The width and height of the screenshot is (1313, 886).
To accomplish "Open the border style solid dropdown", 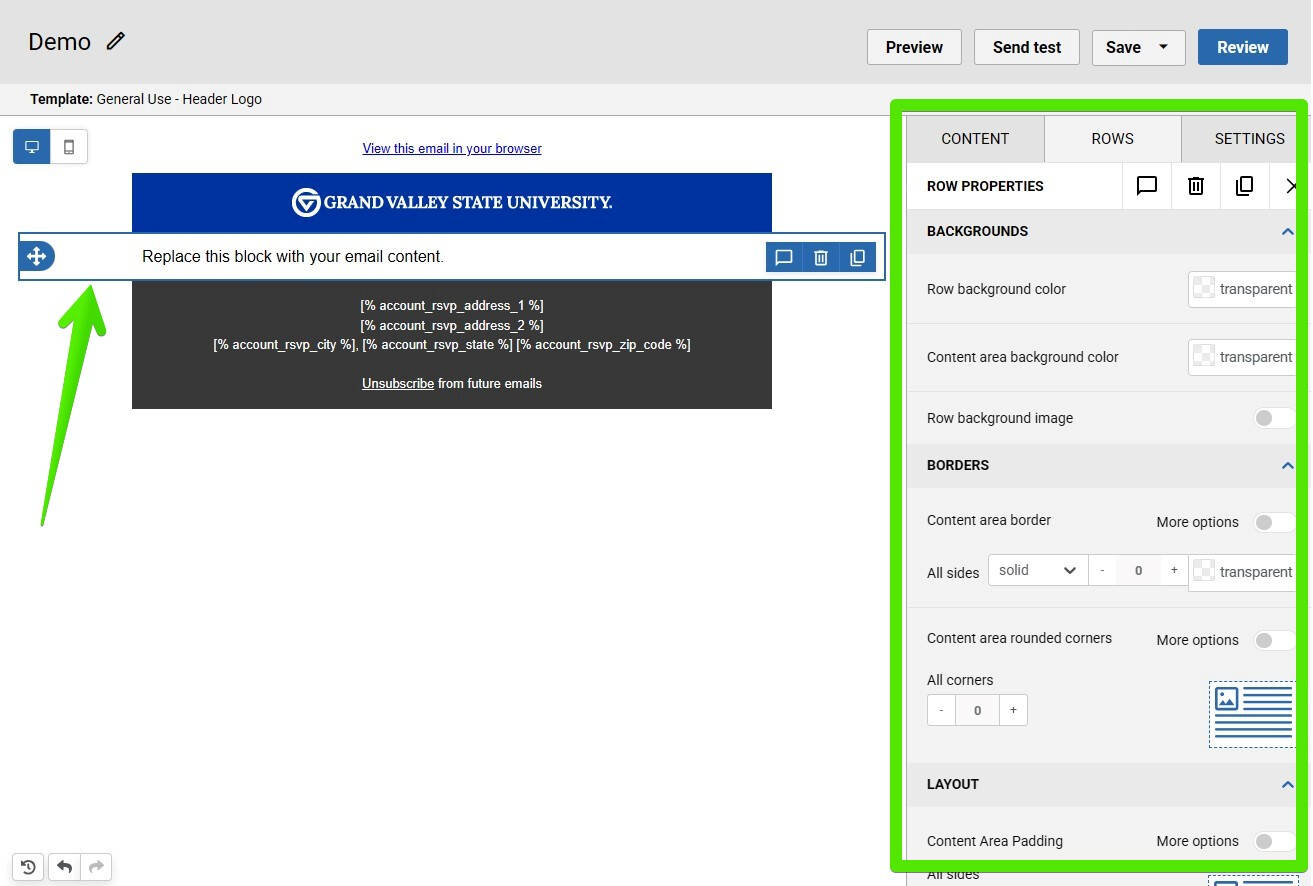I will click(x=1037, y=570).
